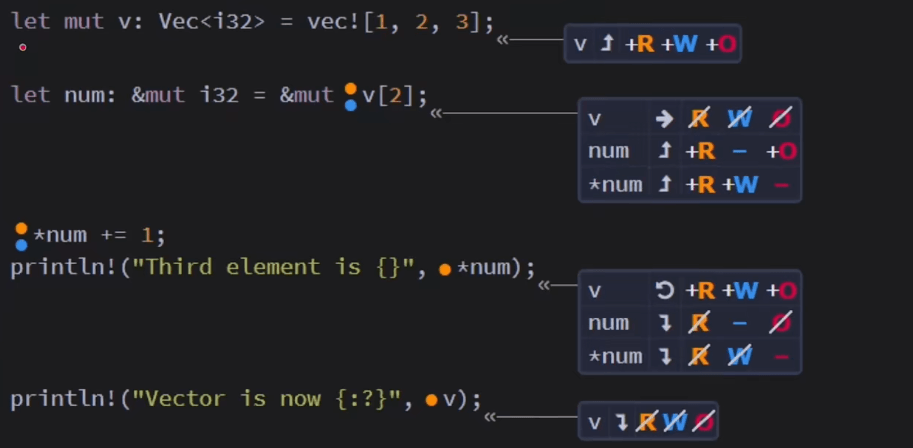The width and height of the screenshot is (913, 448).
Task: Click the circular refresh arrow in the v row
Action: tap(664, 290)
